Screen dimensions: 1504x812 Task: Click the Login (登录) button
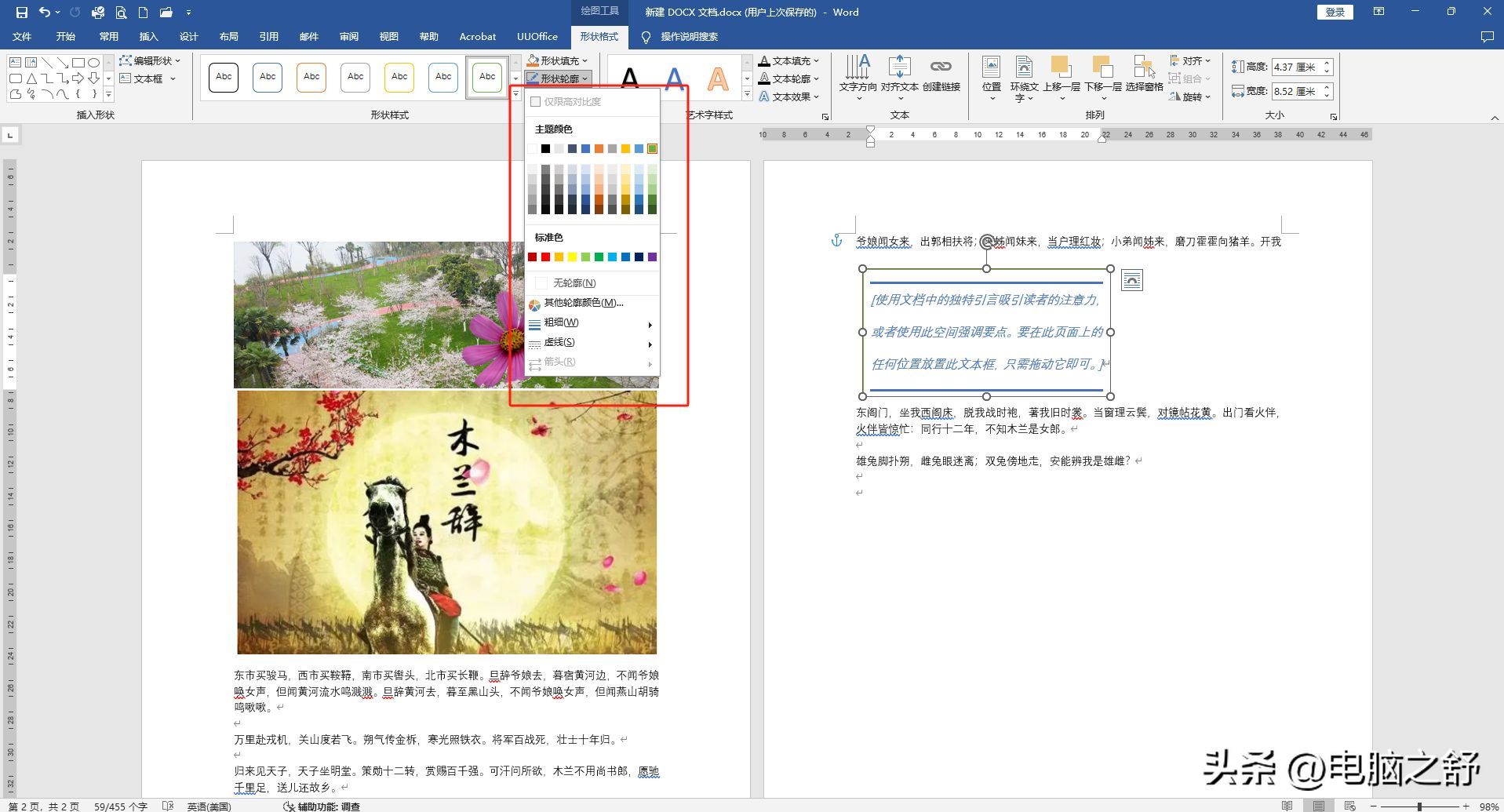[x=1335, y=12]
